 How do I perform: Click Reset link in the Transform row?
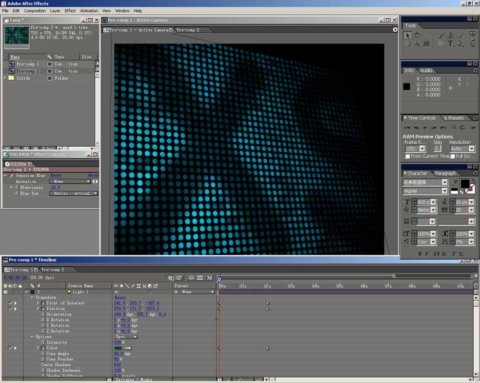click(120, 297)
